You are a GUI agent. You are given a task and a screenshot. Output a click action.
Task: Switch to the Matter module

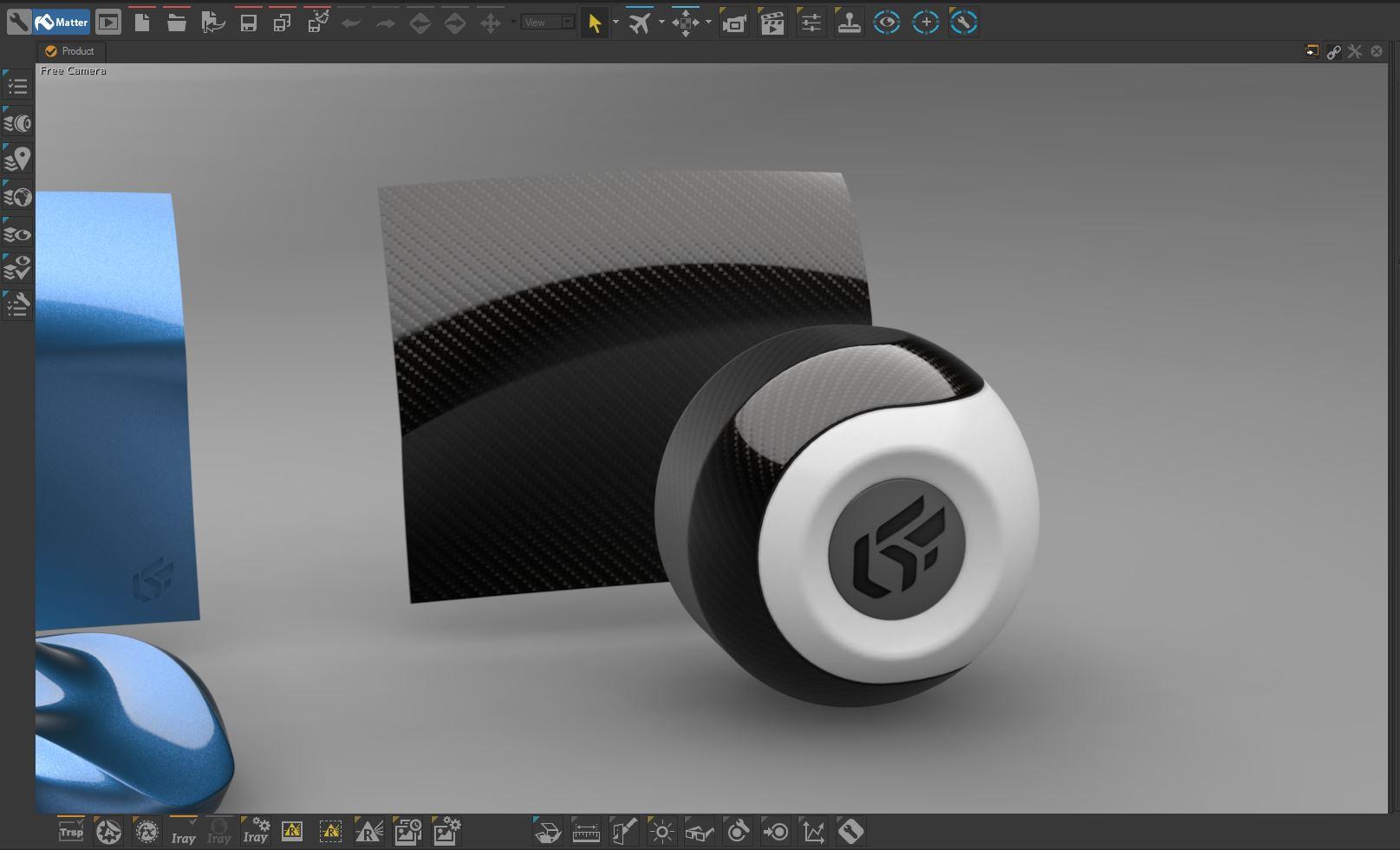62,22
